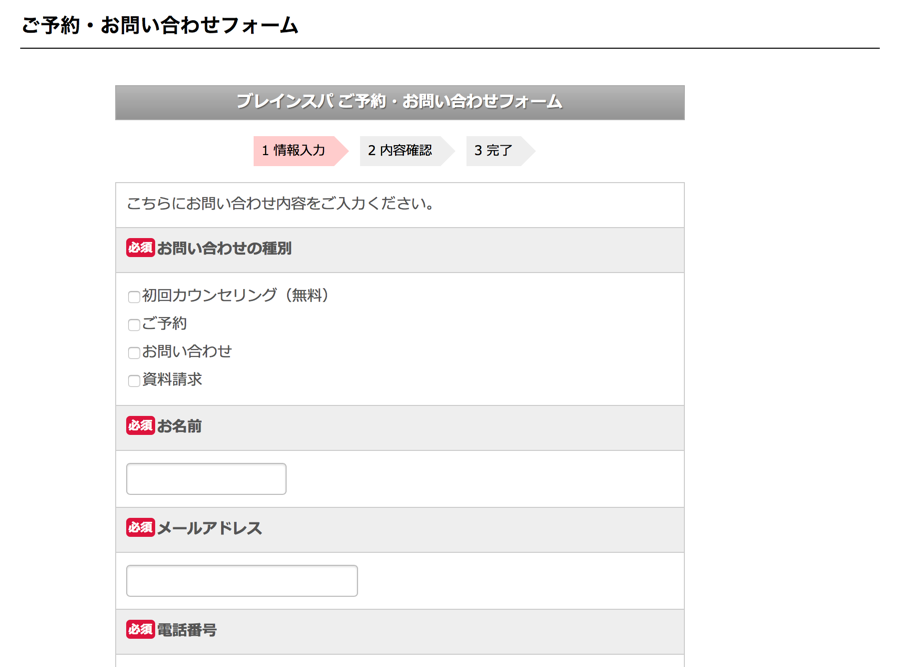Click into the メールアドレス input field
Viewport: 901px width, 667px height.
[242, 581]
